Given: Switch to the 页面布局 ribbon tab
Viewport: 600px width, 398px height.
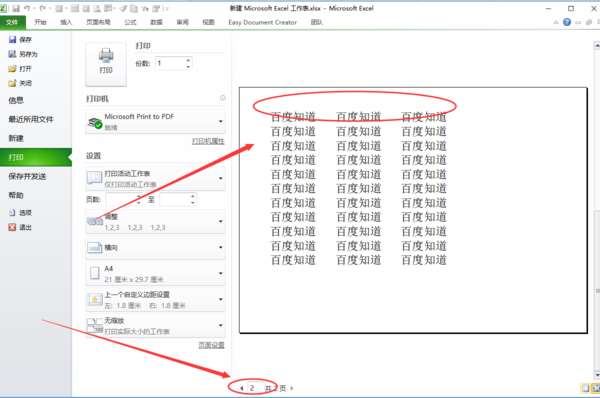Looking at the screenshot, I should coord(98,22).
